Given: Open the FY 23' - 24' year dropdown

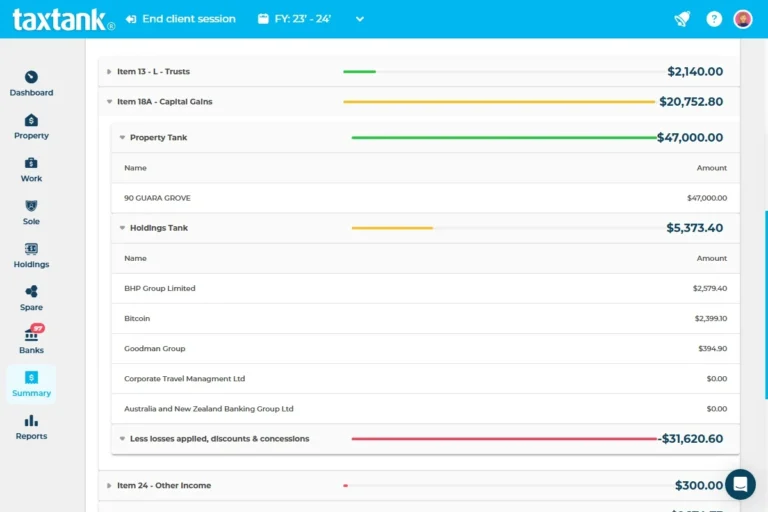Looking at the screenshot, I should 360,19.
